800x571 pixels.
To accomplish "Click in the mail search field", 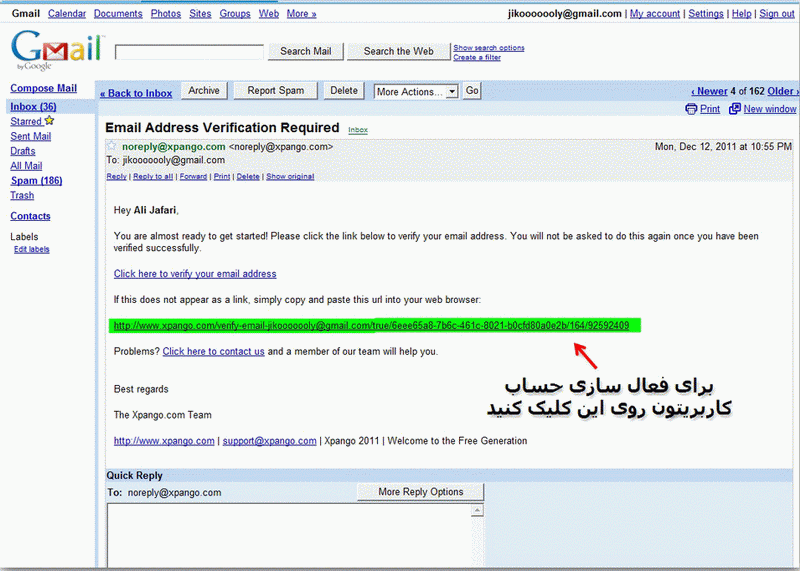I will (x=189, y=52).
